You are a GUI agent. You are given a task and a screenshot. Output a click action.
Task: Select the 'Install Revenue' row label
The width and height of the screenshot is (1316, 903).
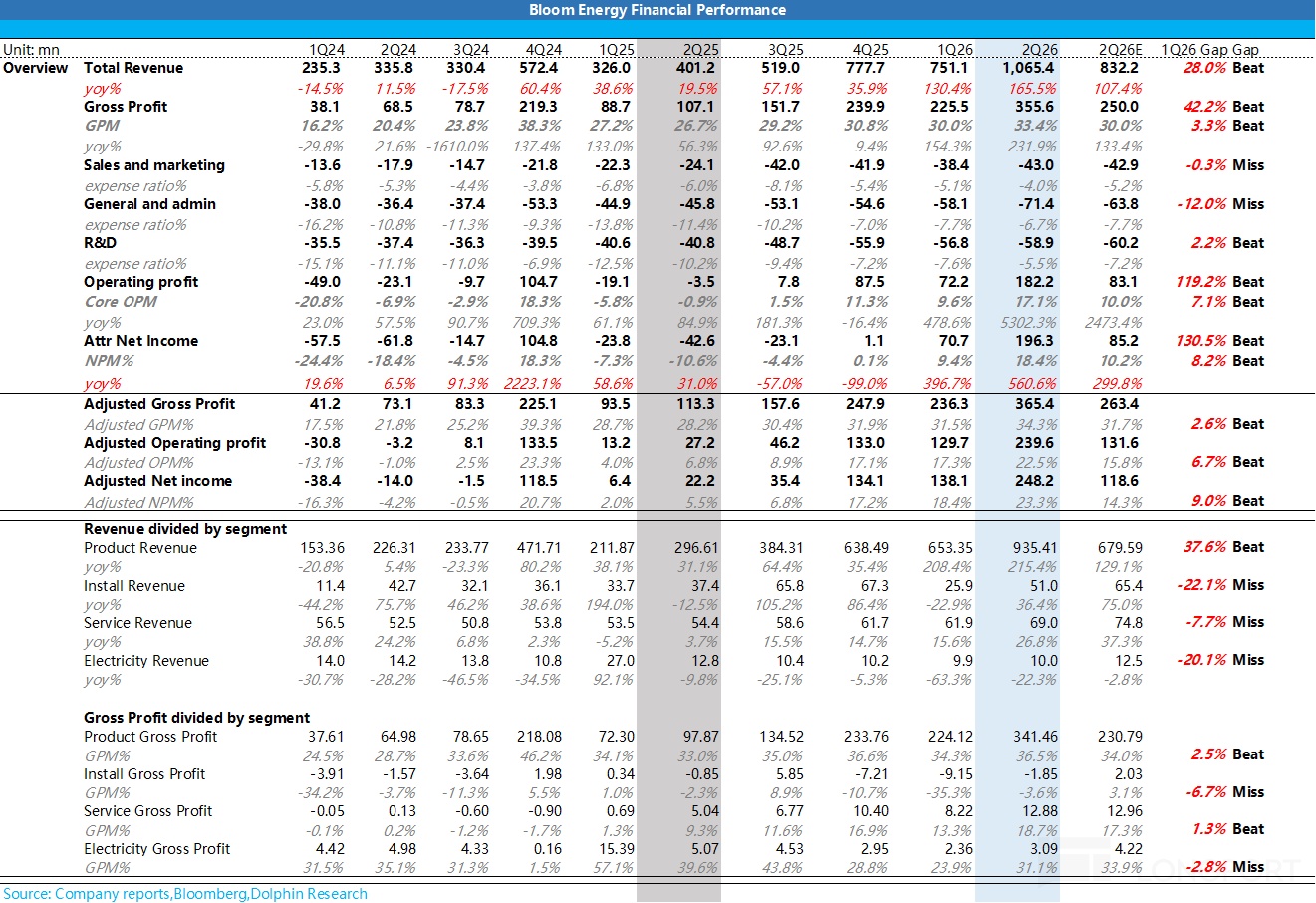134,586
